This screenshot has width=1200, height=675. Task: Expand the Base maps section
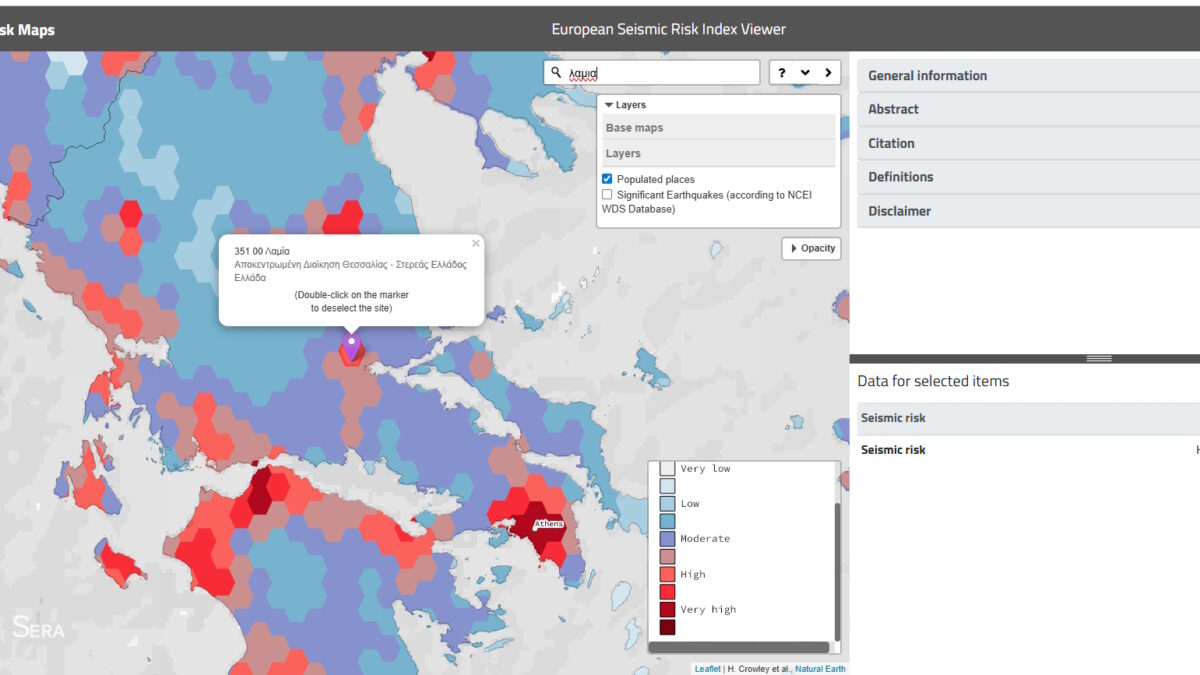(x=634, y=128)
